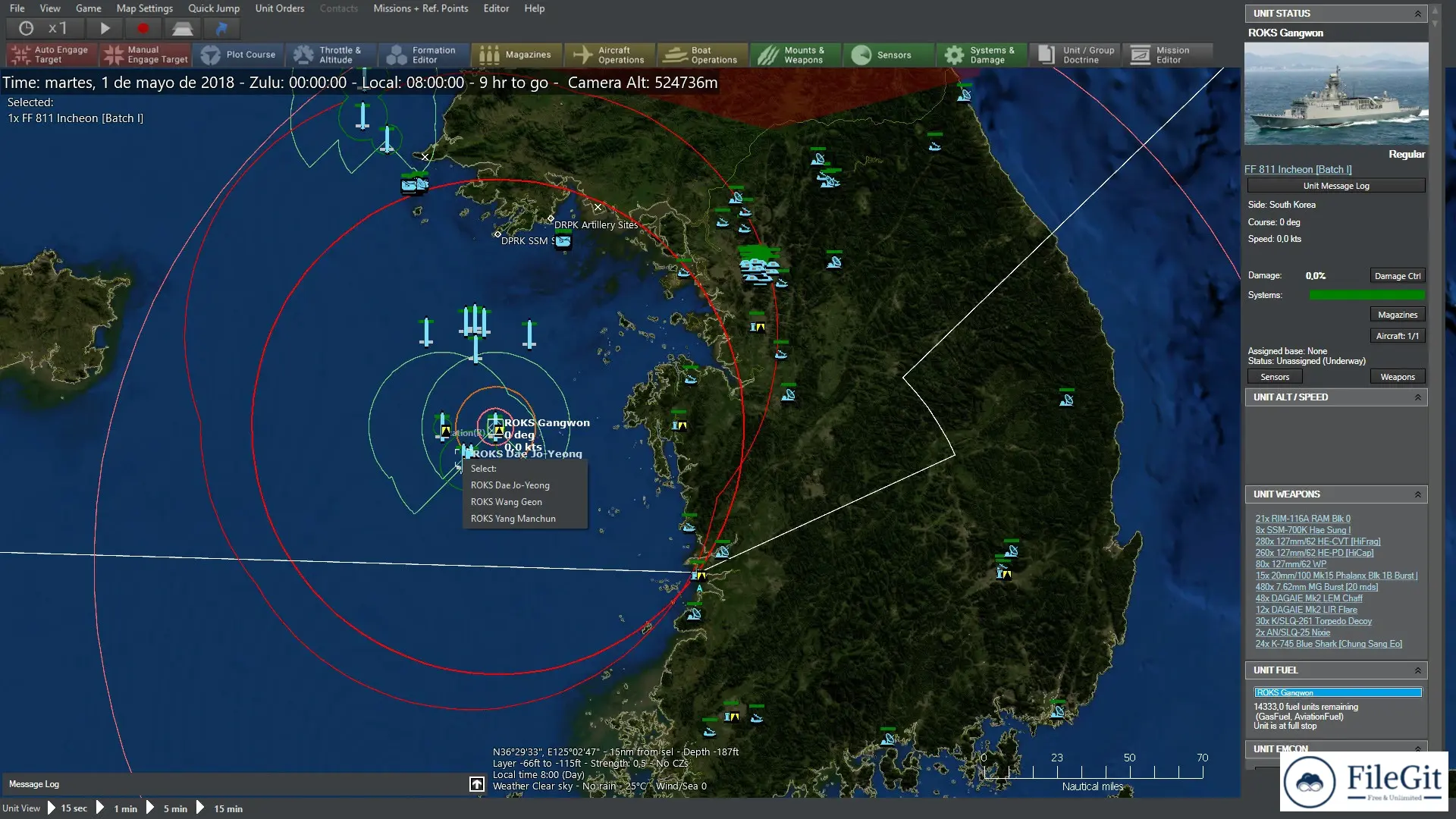Viewport: 1456px width, 819px height.
Task: Open Mounts & Weapons
Action: click(x=795, y=55)
